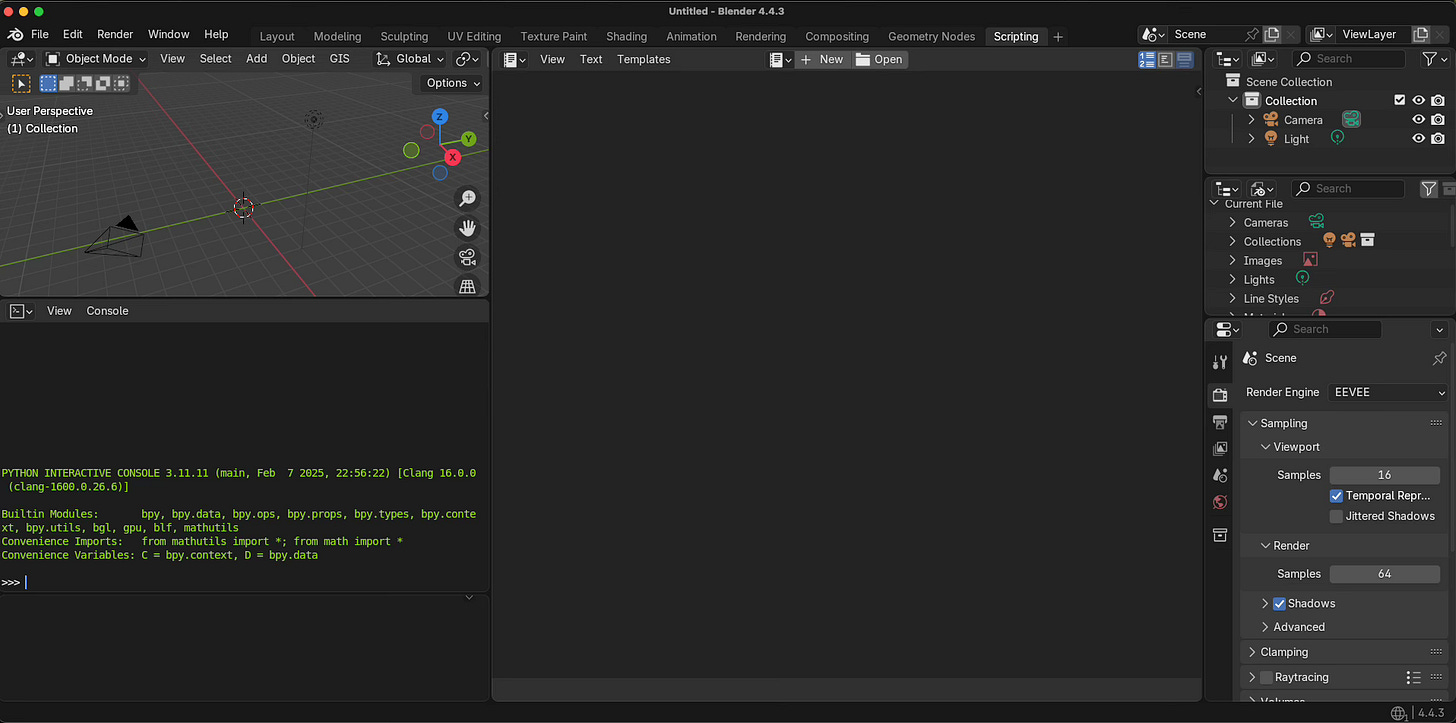The width and height of the screenshot is (1456, 723).
Task: Click the zoom magnifier viewport icon
Action: pos(467,198)
